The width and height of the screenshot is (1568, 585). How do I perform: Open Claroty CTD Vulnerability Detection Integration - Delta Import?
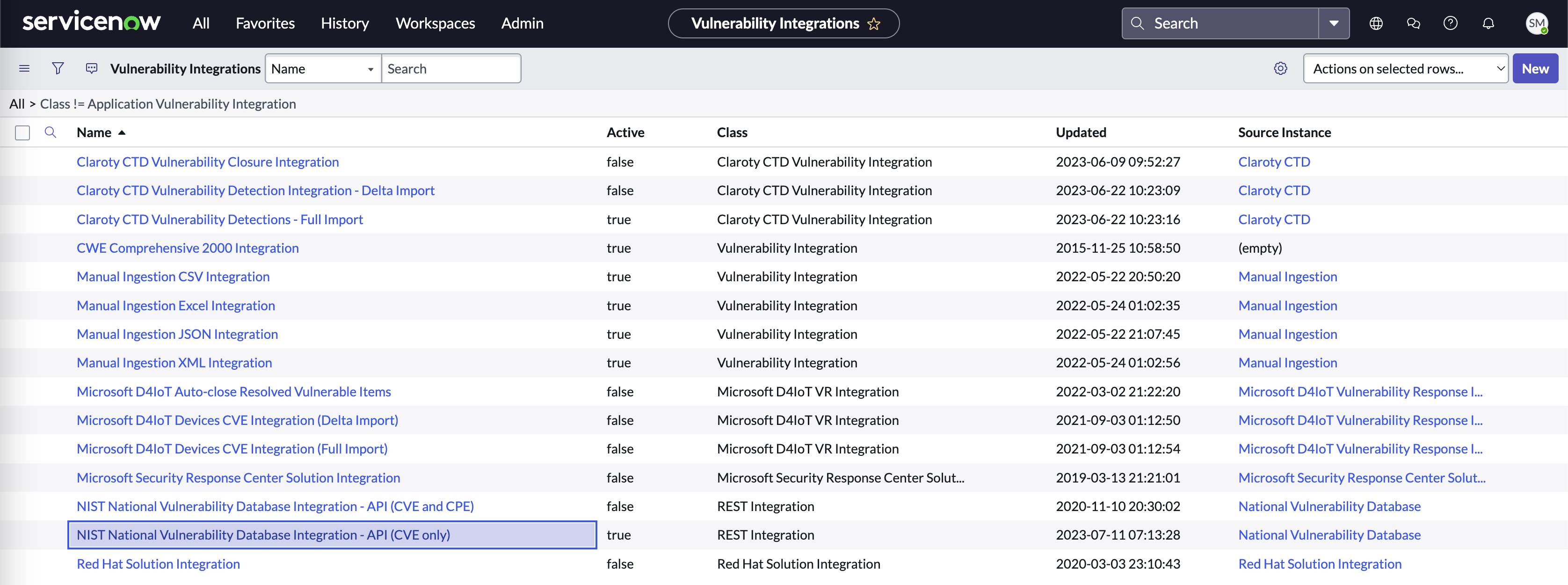click(x=256, y=190)
